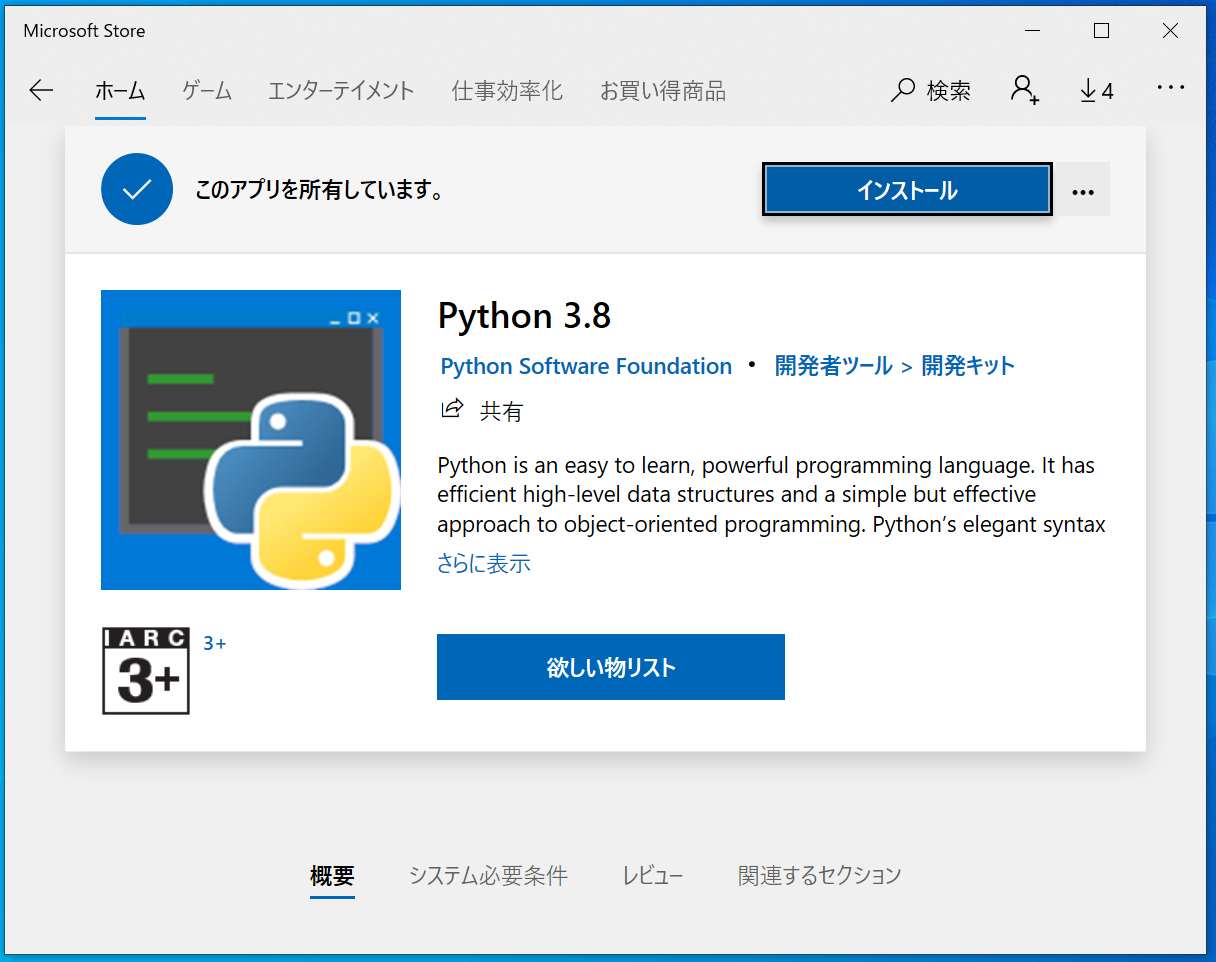Click the IARC 3+ rating badge
This screenshot has width=1216, height=962.
point(146,670)
